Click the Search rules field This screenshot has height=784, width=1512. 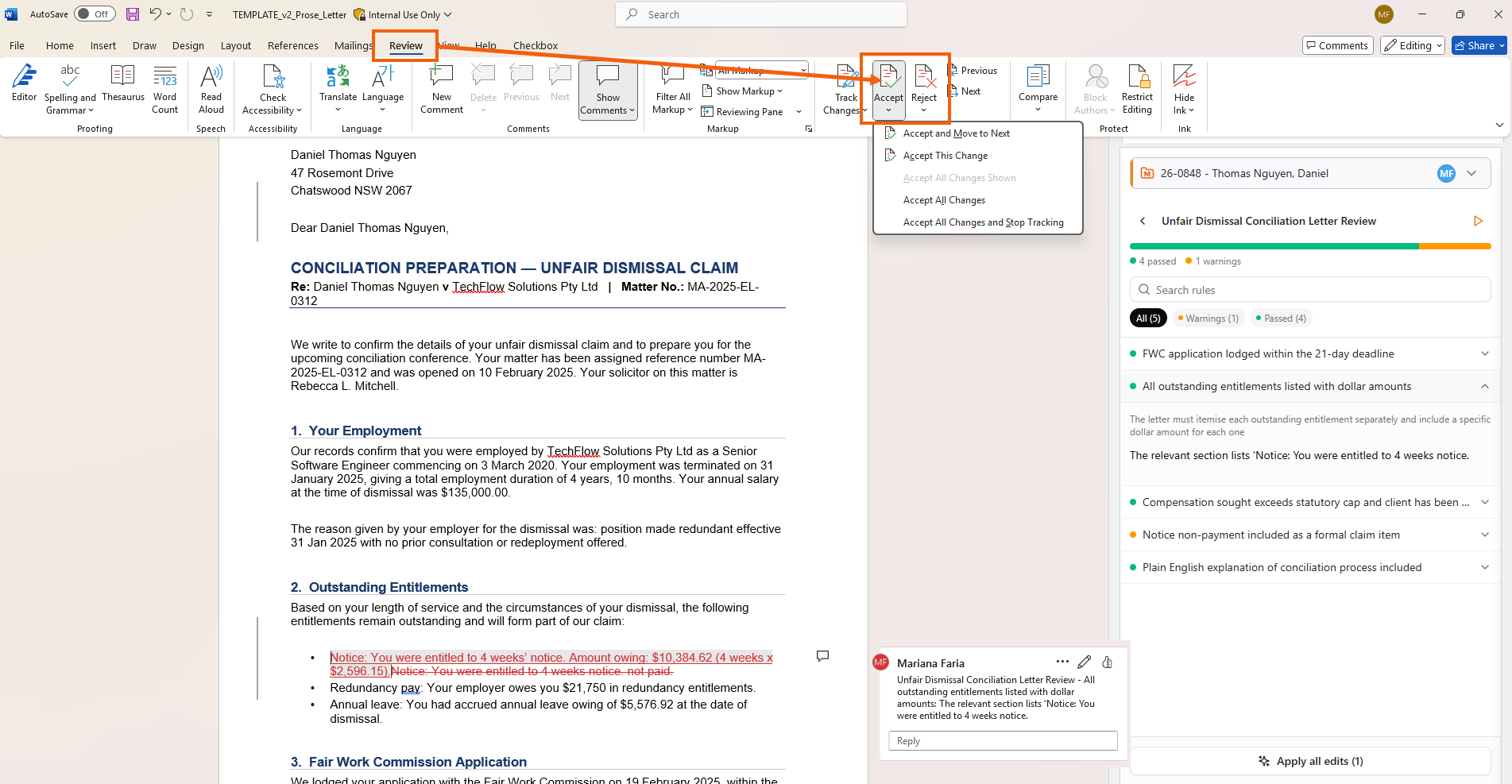click(1309, 290)
